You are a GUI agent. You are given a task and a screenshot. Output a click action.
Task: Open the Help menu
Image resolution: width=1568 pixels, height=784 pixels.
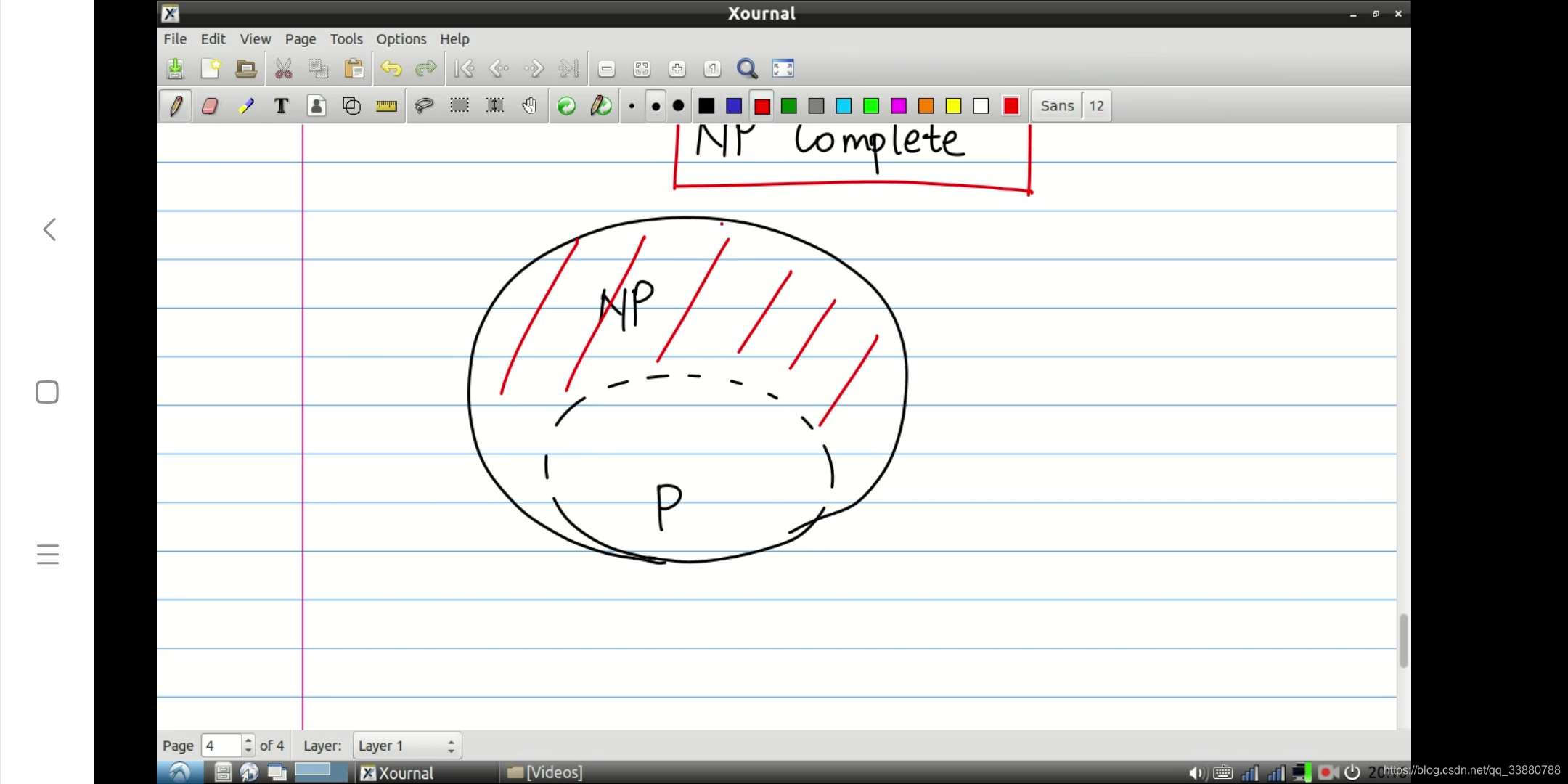[454, 39]
